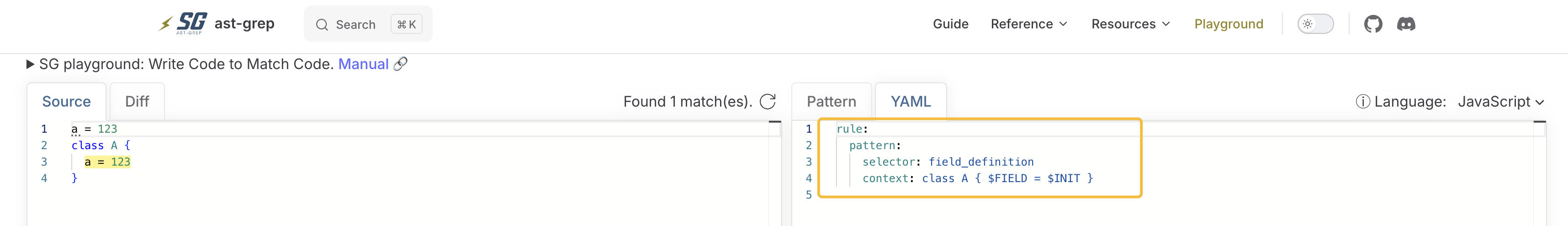Click the chain link icon beside Manual
Screen dimensions: 1568x226
tap(400, 64)
